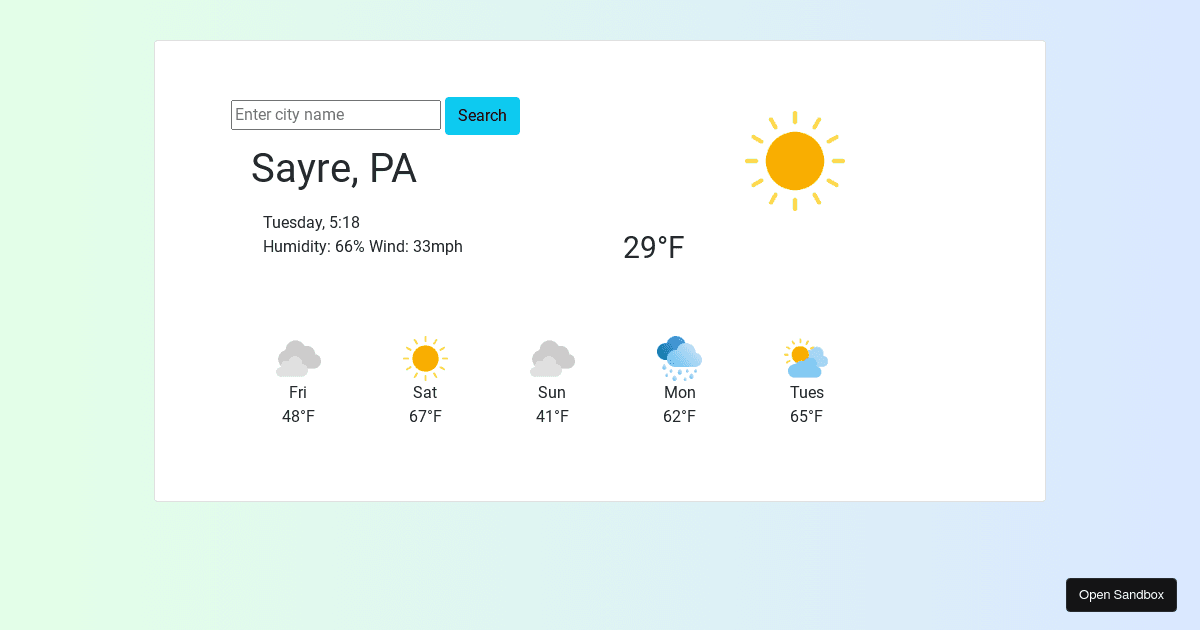Image resolution: width=1200 pixels, height=630 pixels.
Task: Click the large sun weather icon
Action: [795, 161]
